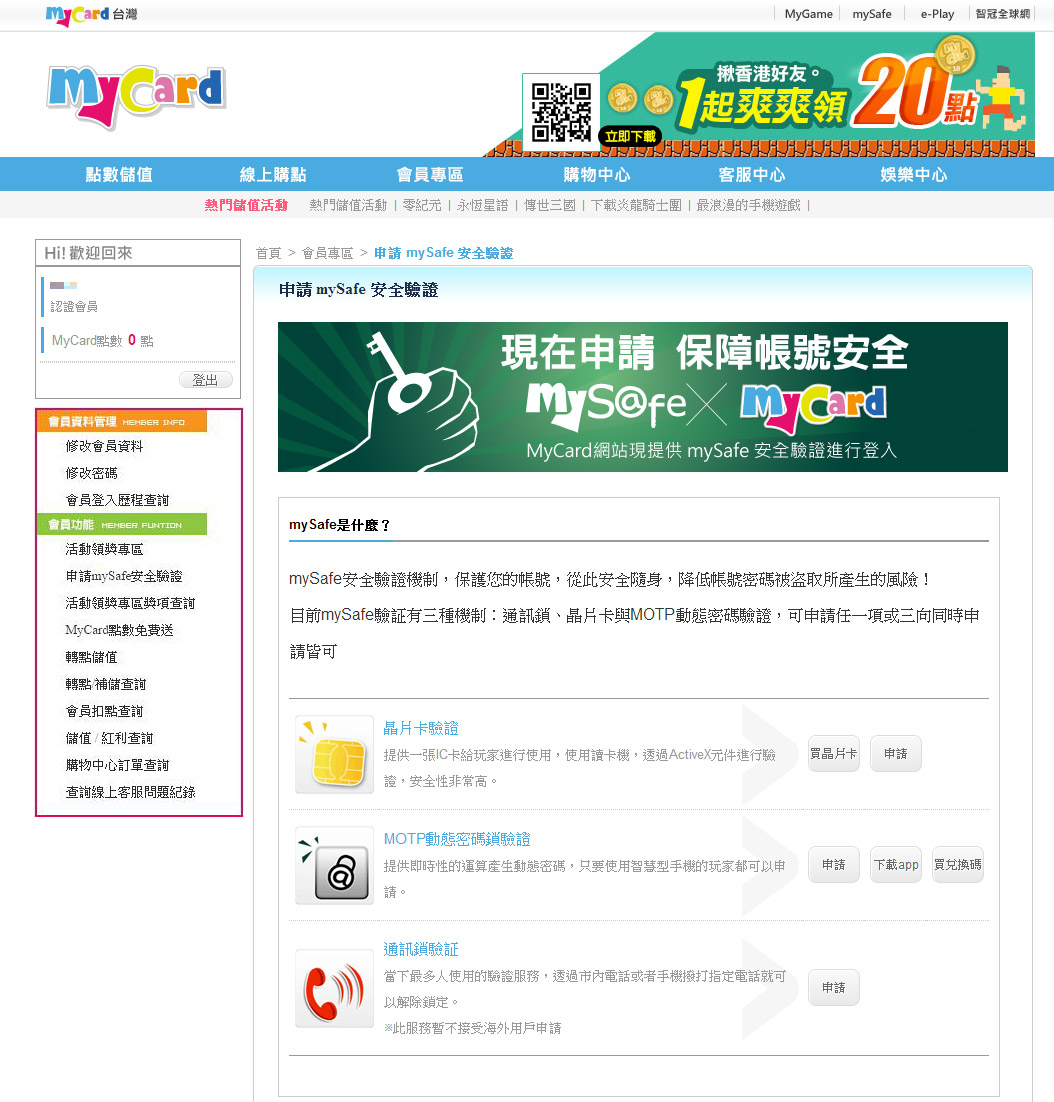This screenshot has height=1102, width=1054.
Task: Click the MyCard 台灣 small logo in top bar
Action: (x=91, y=14)
